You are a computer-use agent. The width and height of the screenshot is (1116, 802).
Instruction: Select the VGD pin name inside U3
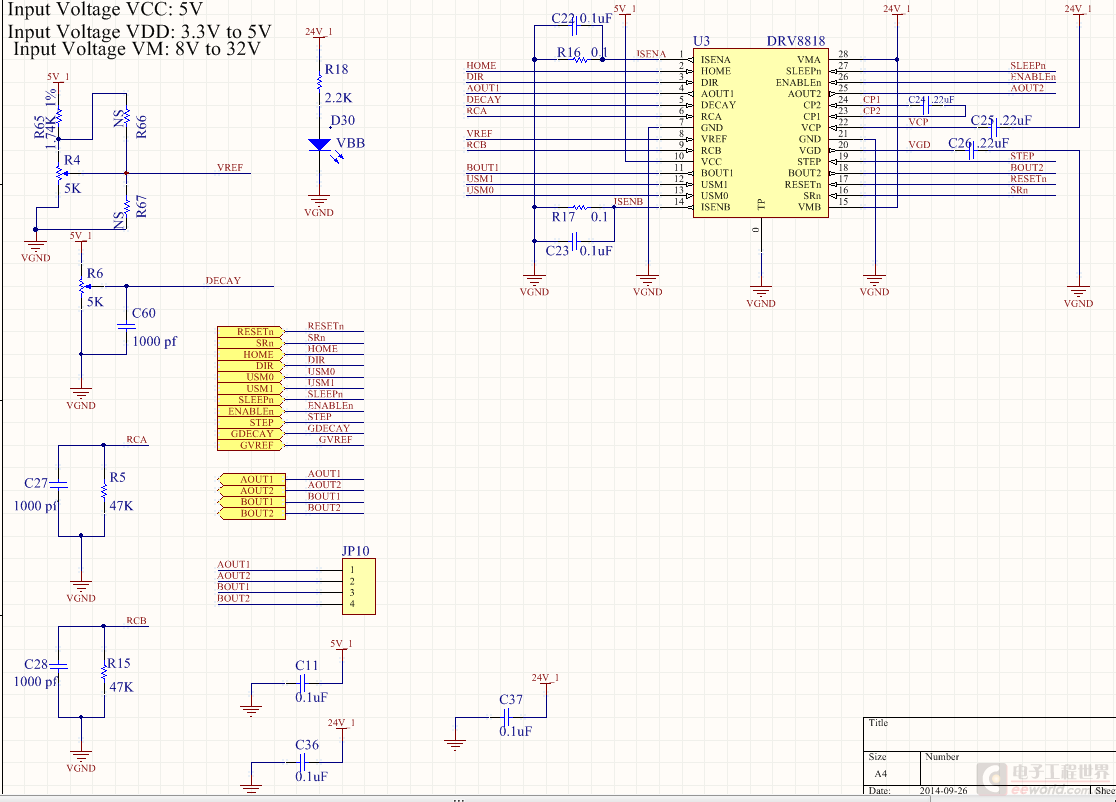[x=810, y=151]
